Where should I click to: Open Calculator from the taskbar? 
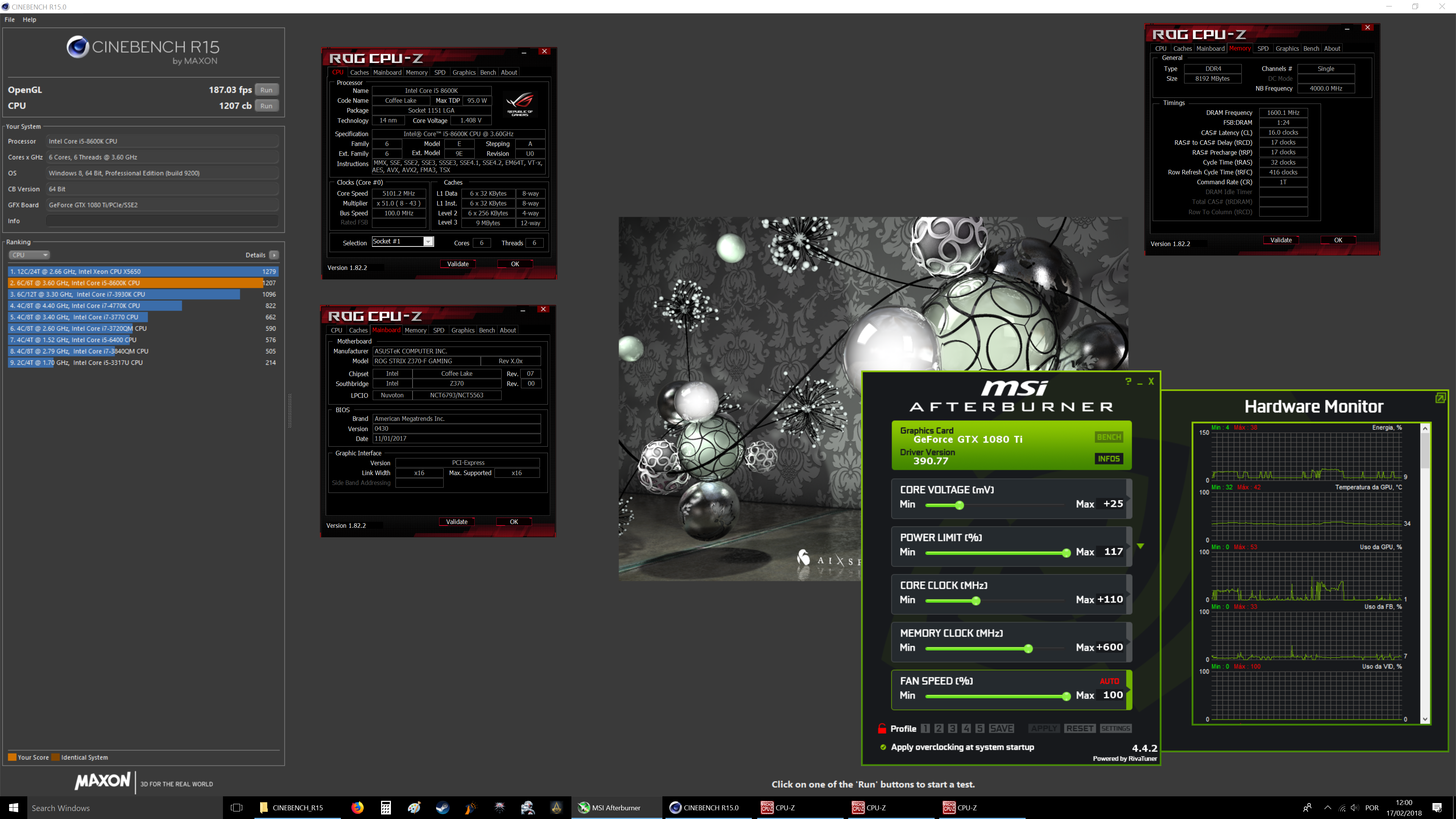click(x=386, y=808)
